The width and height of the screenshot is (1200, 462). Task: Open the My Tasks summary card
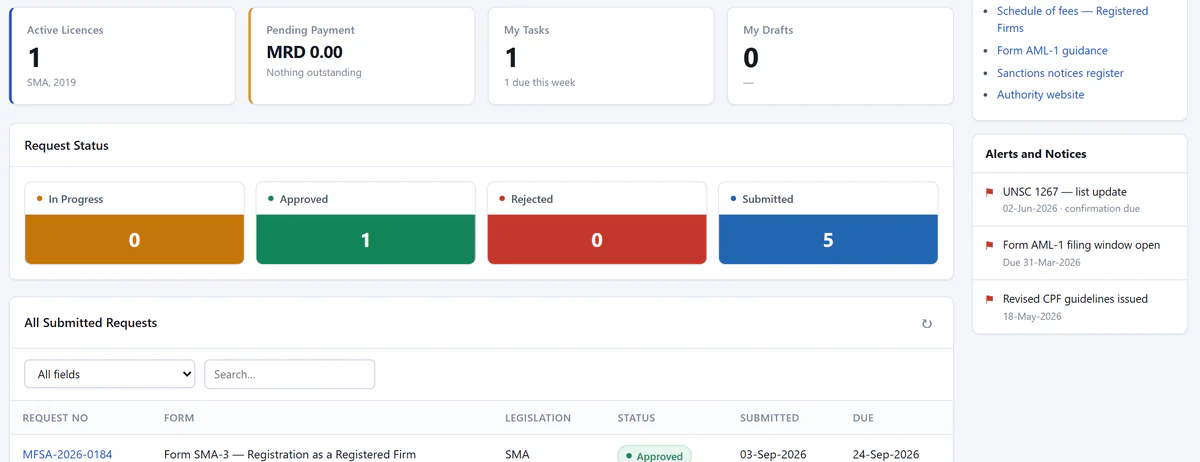tap(601, 56)
